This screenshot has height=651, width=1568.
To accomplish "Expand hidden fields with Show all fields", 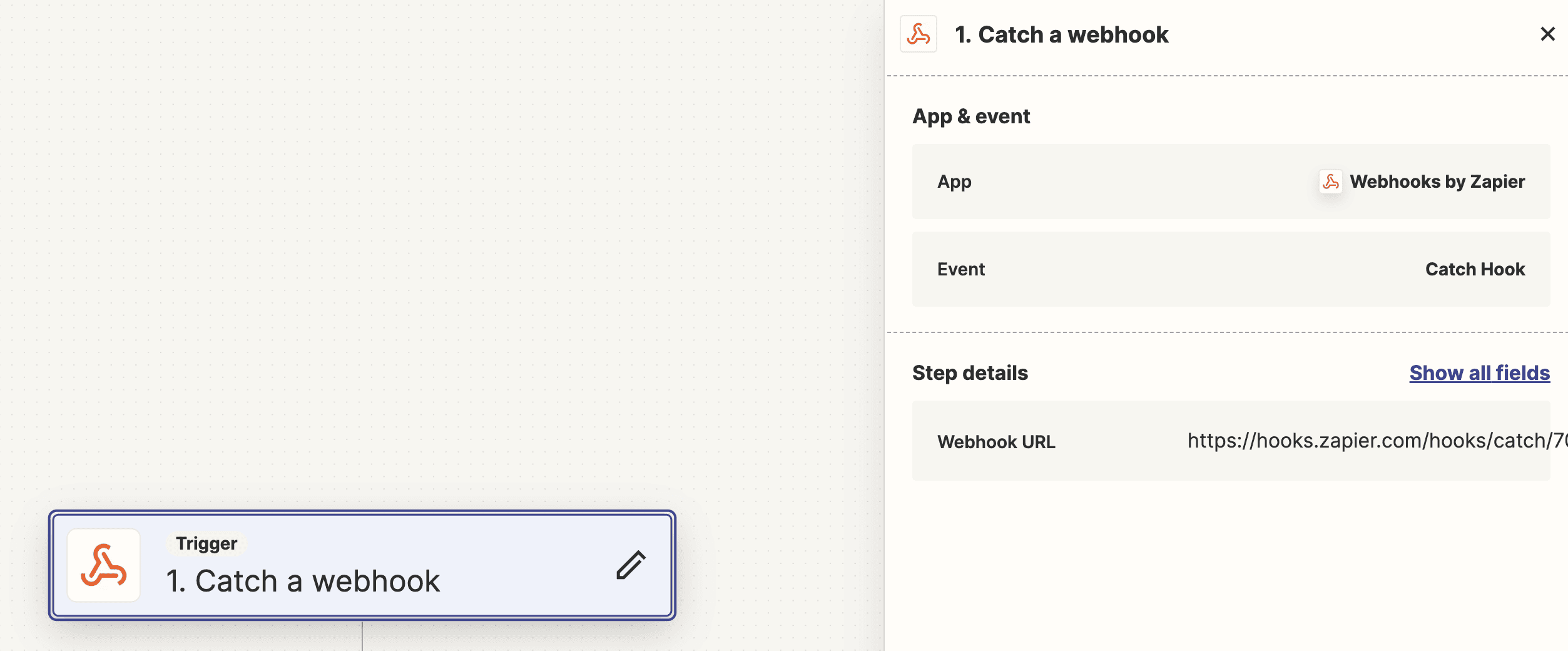I will tap(1479, 372).
